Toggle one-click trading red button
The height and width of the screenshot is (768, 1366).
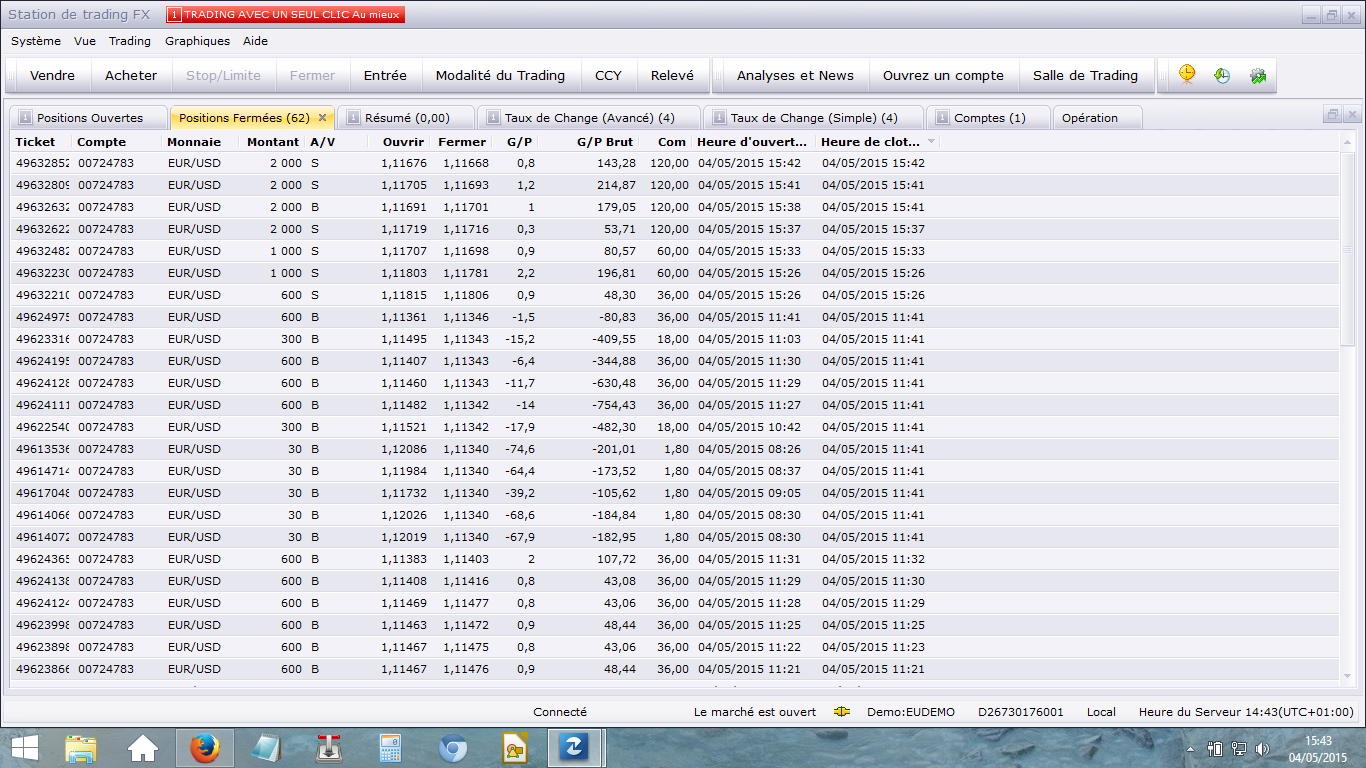pyautogui.click(x=285, y=15)
